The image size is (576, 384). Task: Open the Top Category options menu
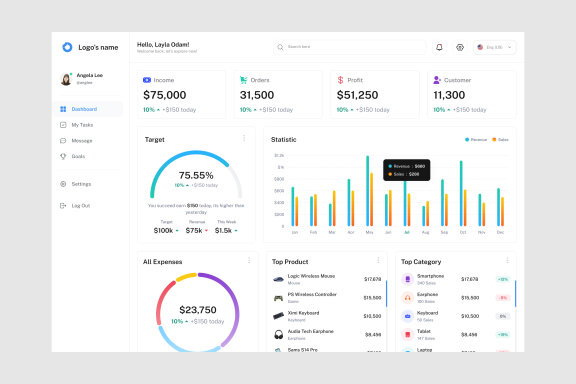tap(507, 261)
